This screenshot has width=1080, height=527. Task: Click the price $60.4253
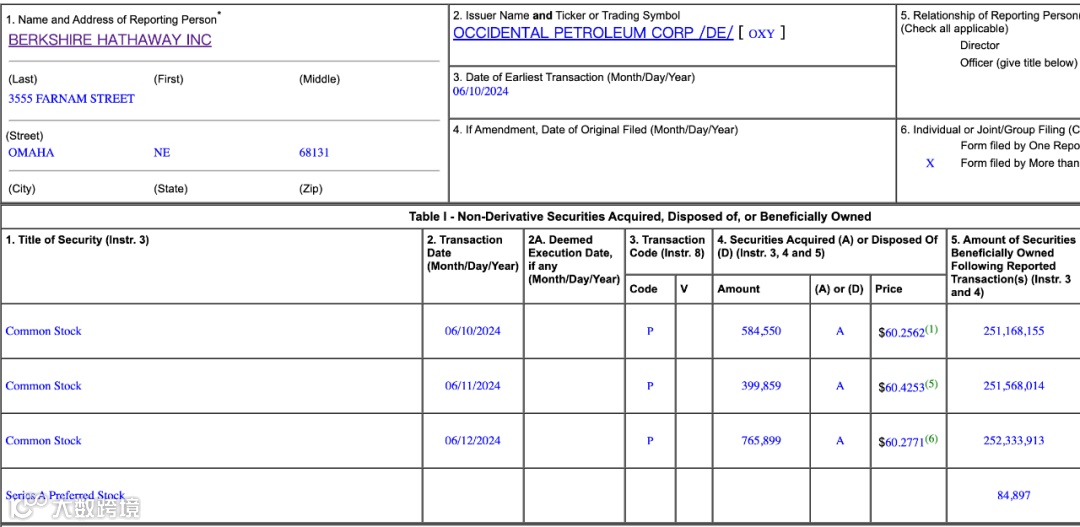(x=901, y=388)
